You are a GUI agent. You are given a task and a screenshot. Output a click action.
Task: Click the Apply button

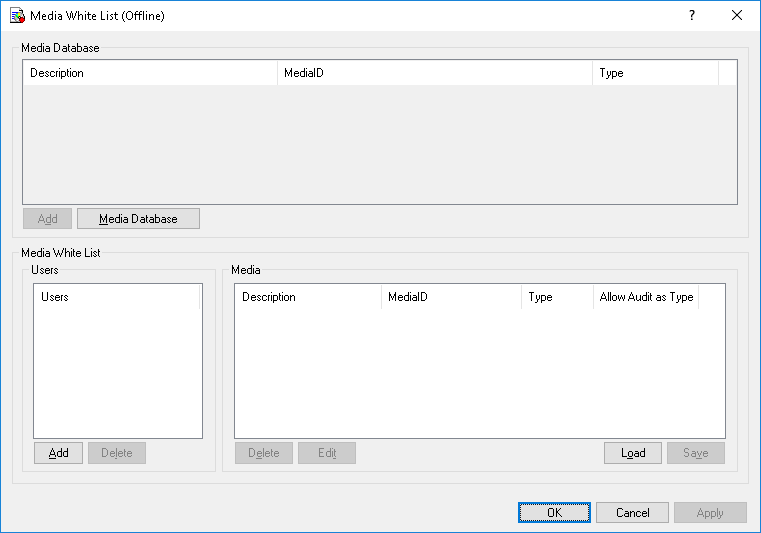click(710, 513)
